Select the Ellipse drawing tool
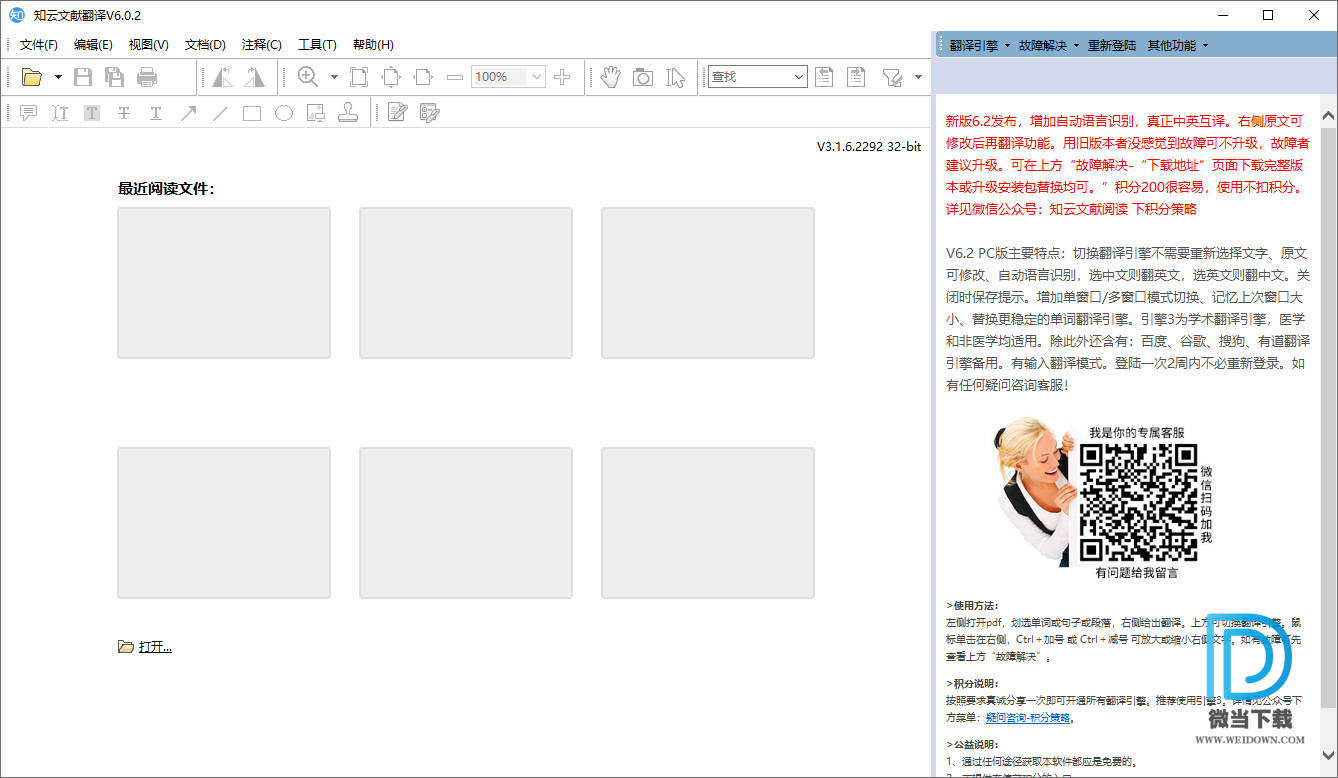 click(284, 113)
